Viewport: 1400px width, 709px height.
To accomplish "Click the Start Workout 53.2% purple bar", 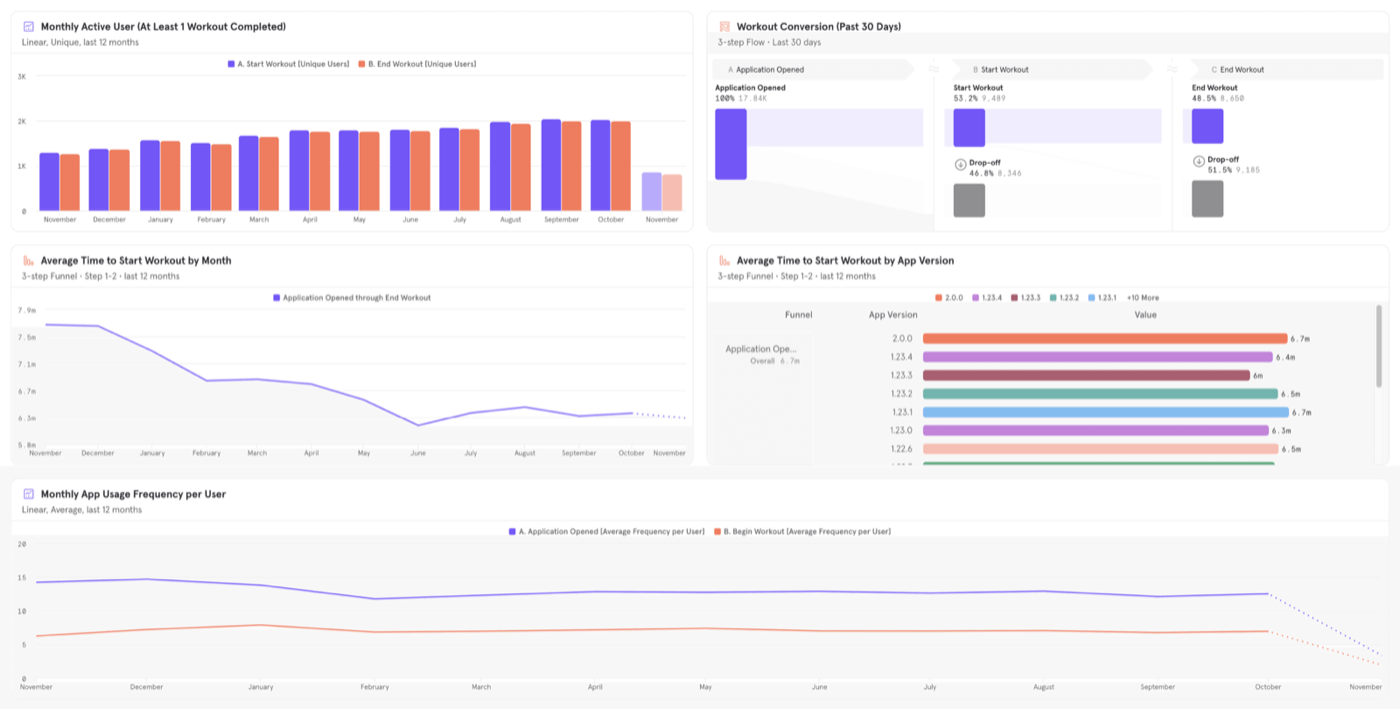I will [969, 128].
